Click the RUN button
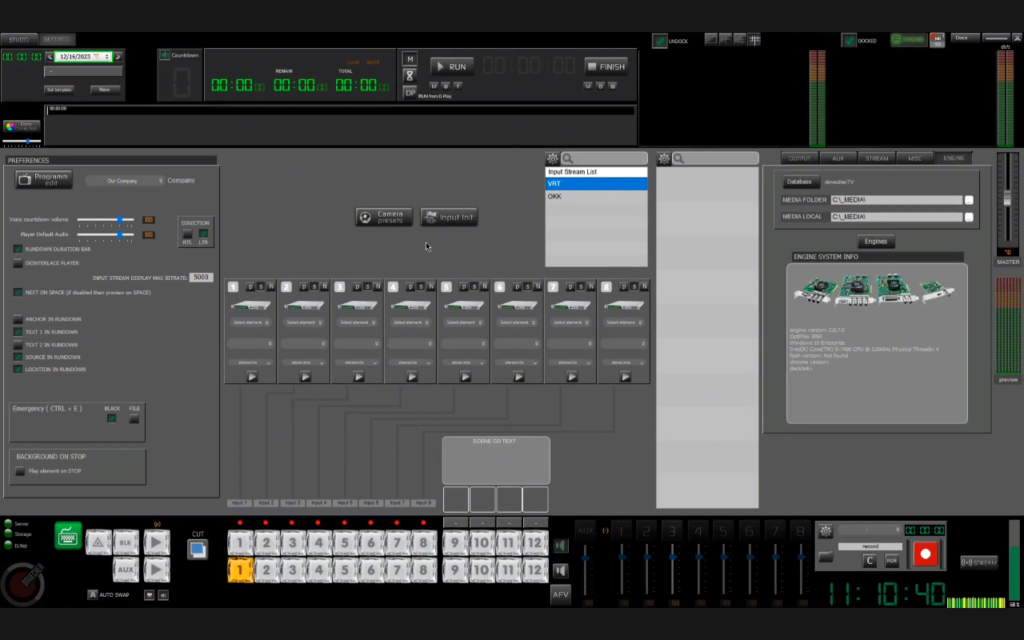 click(x=452, y=67)
